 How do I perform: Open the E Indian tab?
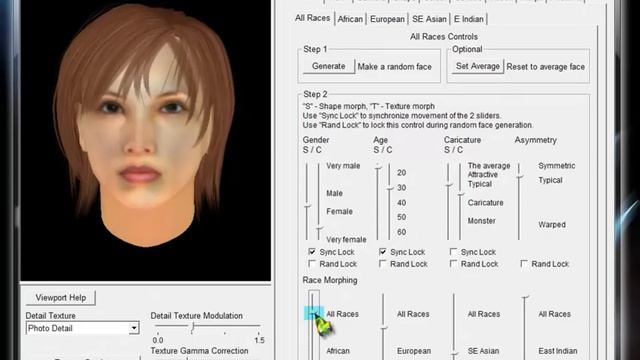pos(469,19)
